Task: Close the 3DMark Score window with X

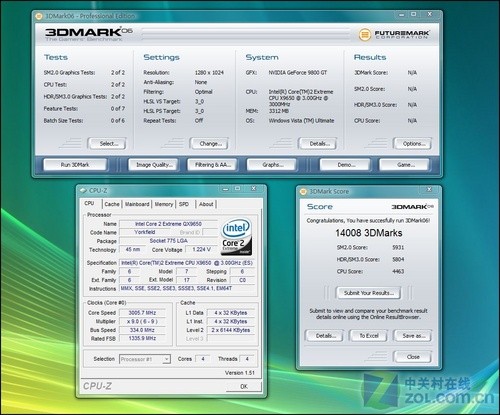Action: point(429,189)
